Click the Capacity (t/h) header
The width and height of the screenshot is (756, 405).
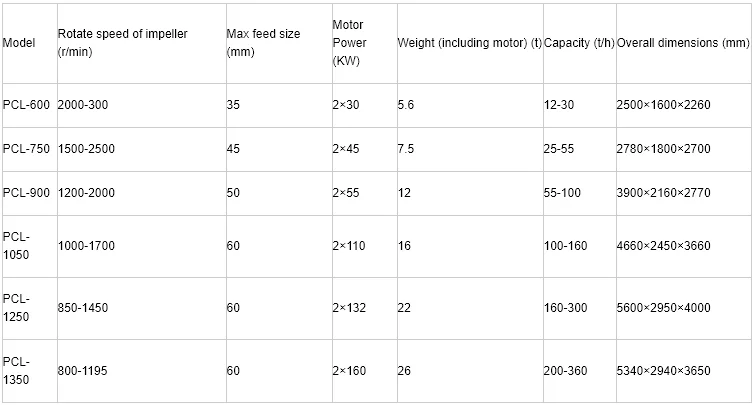580,43
